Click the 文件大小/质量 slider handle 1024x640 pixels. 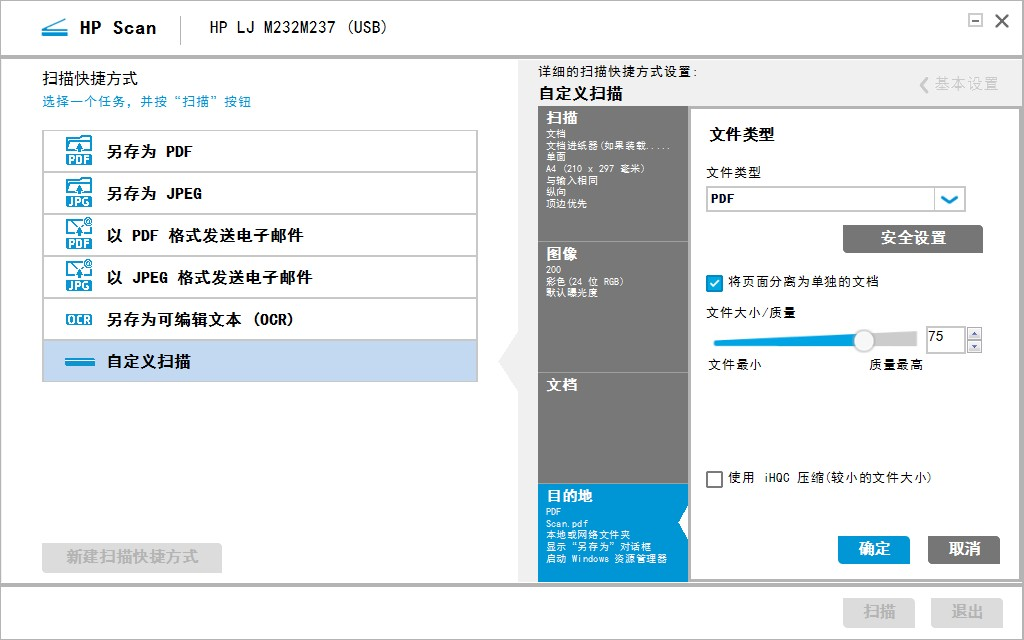coord(864,340)
